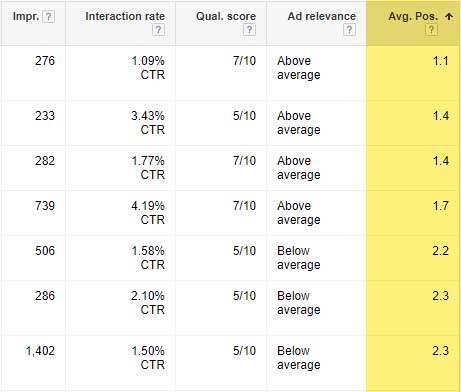Select the 2.2 average position cell
Screen dimensions: 461x392
pos(441,251)
